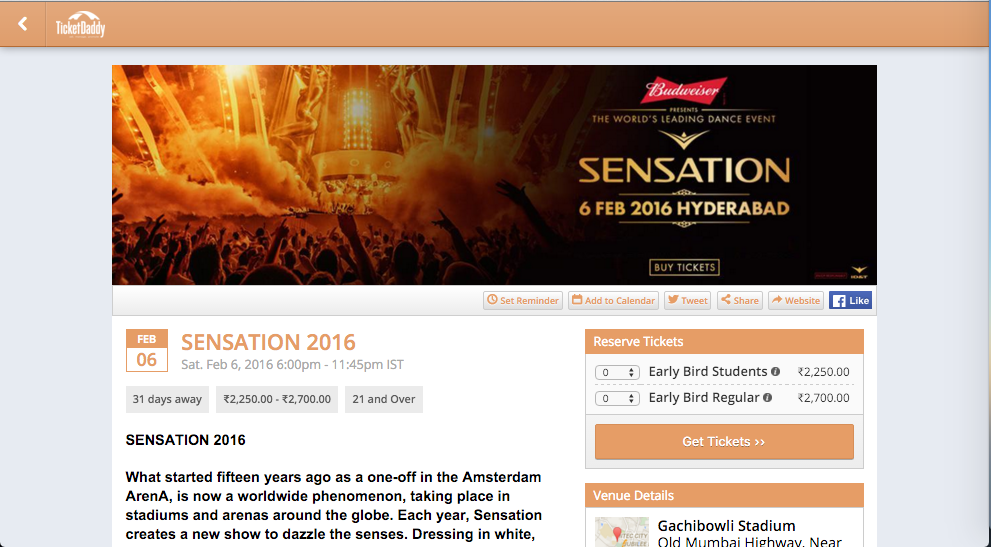This screenshot has width=991, height=547.
Task: Click the Share button
Action: click(x=739, y=300)
